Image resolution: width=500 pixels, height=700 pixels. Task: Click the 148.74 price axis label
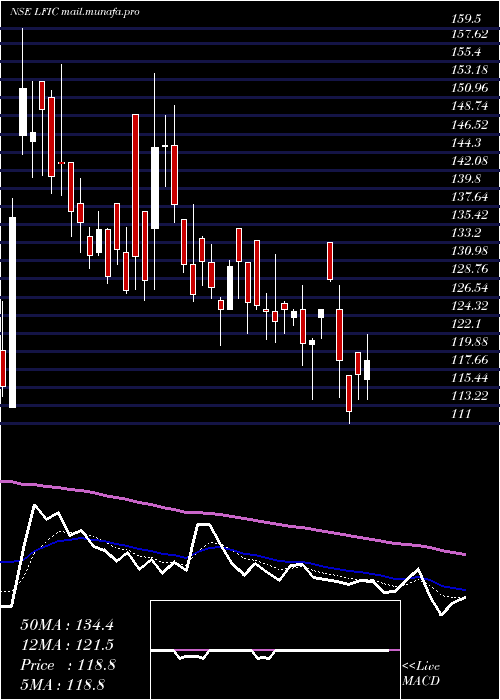(x=470, y=106)
